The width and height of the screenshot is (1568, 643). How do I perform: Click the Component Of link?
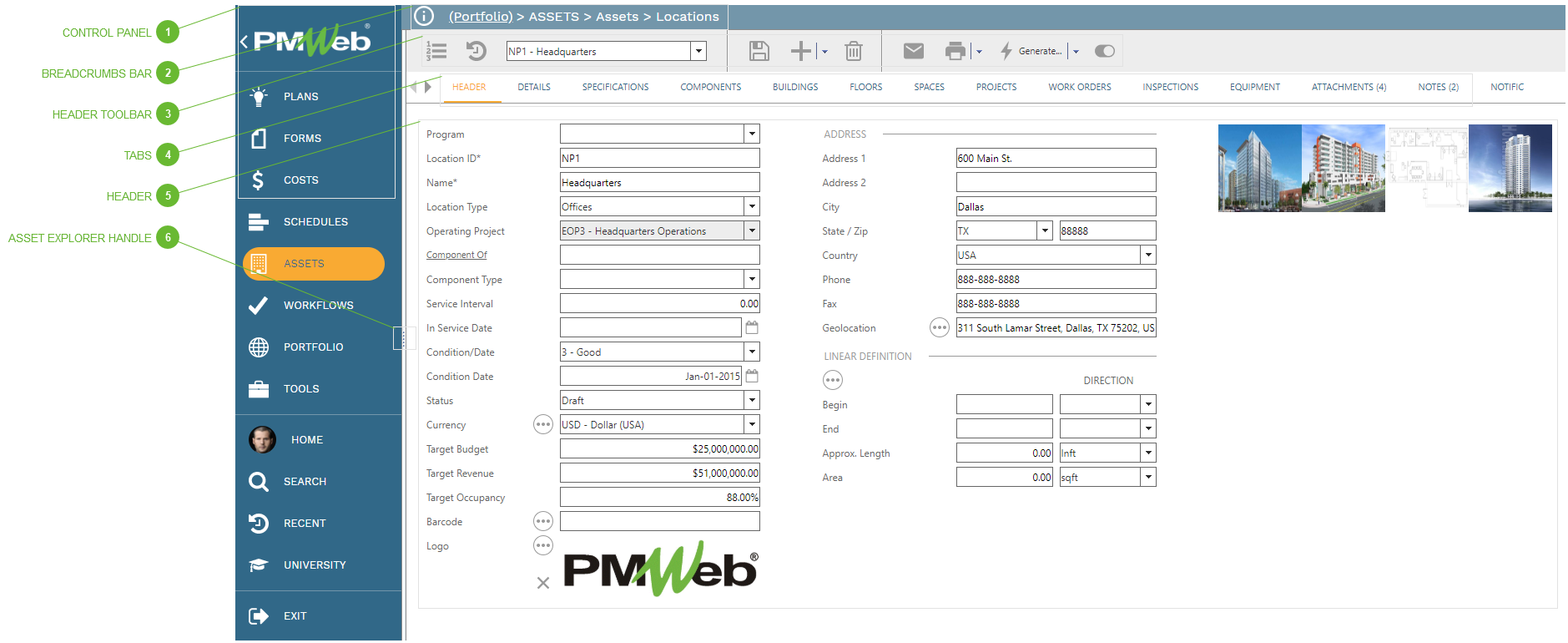(x=456, y=256)
